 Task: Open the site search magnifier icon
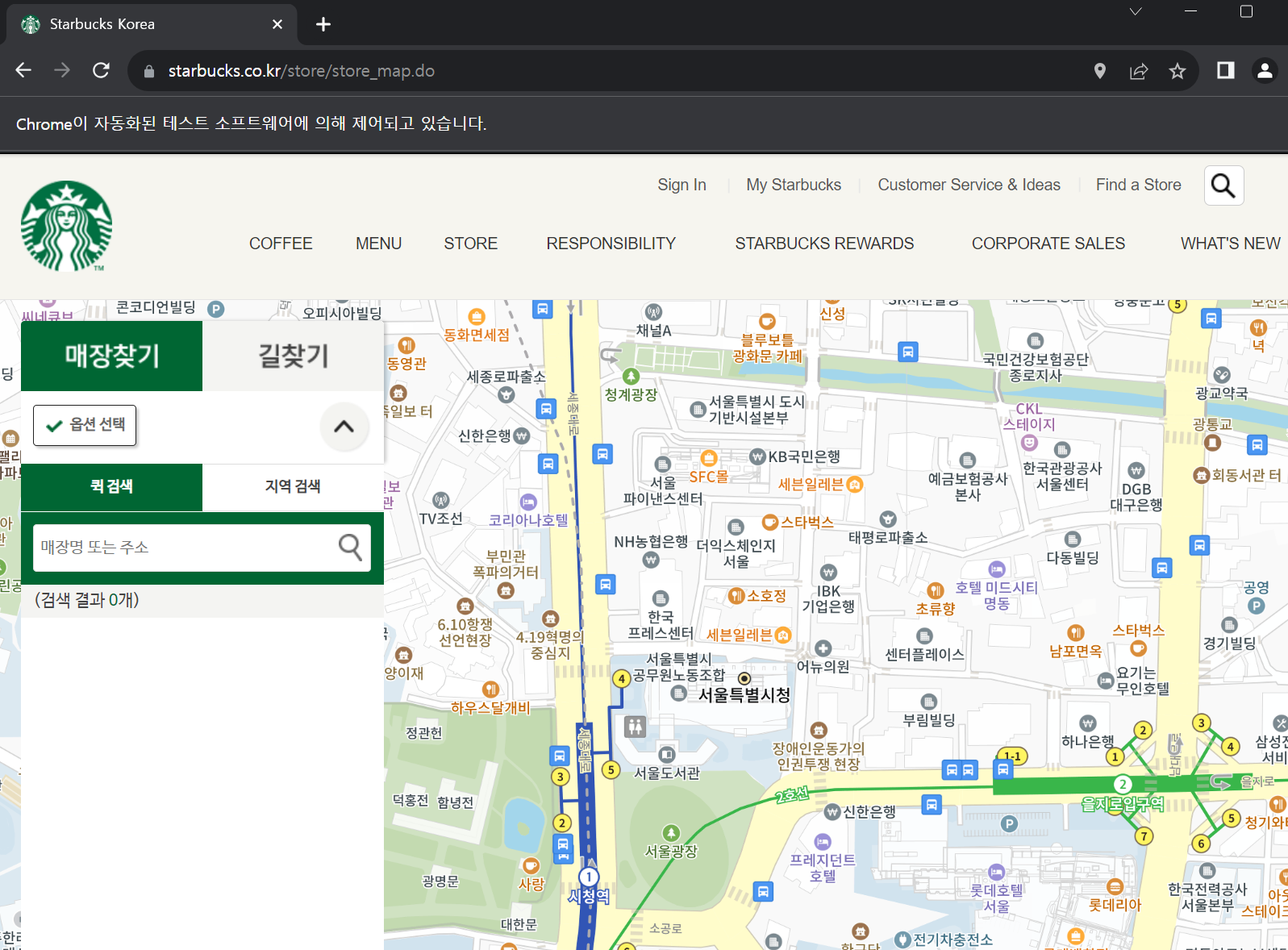pyautogui.click(x=1223, y=185)
